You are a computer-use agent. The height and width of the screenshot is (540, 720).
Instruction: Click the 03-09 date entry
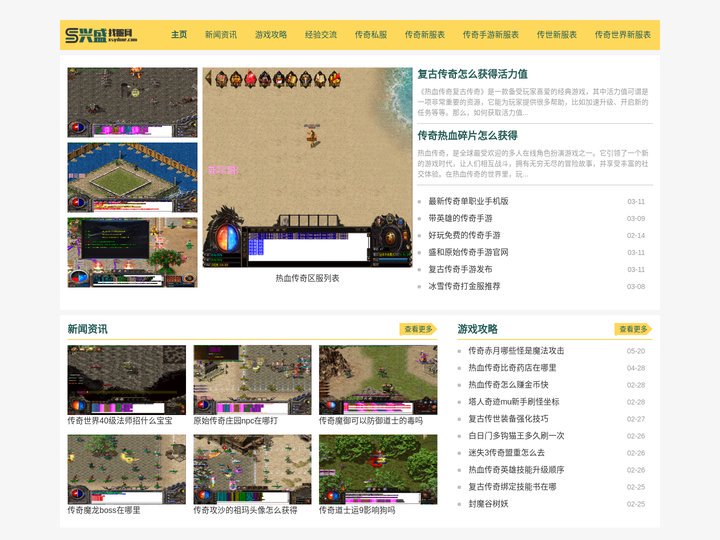tap(636, 219)
